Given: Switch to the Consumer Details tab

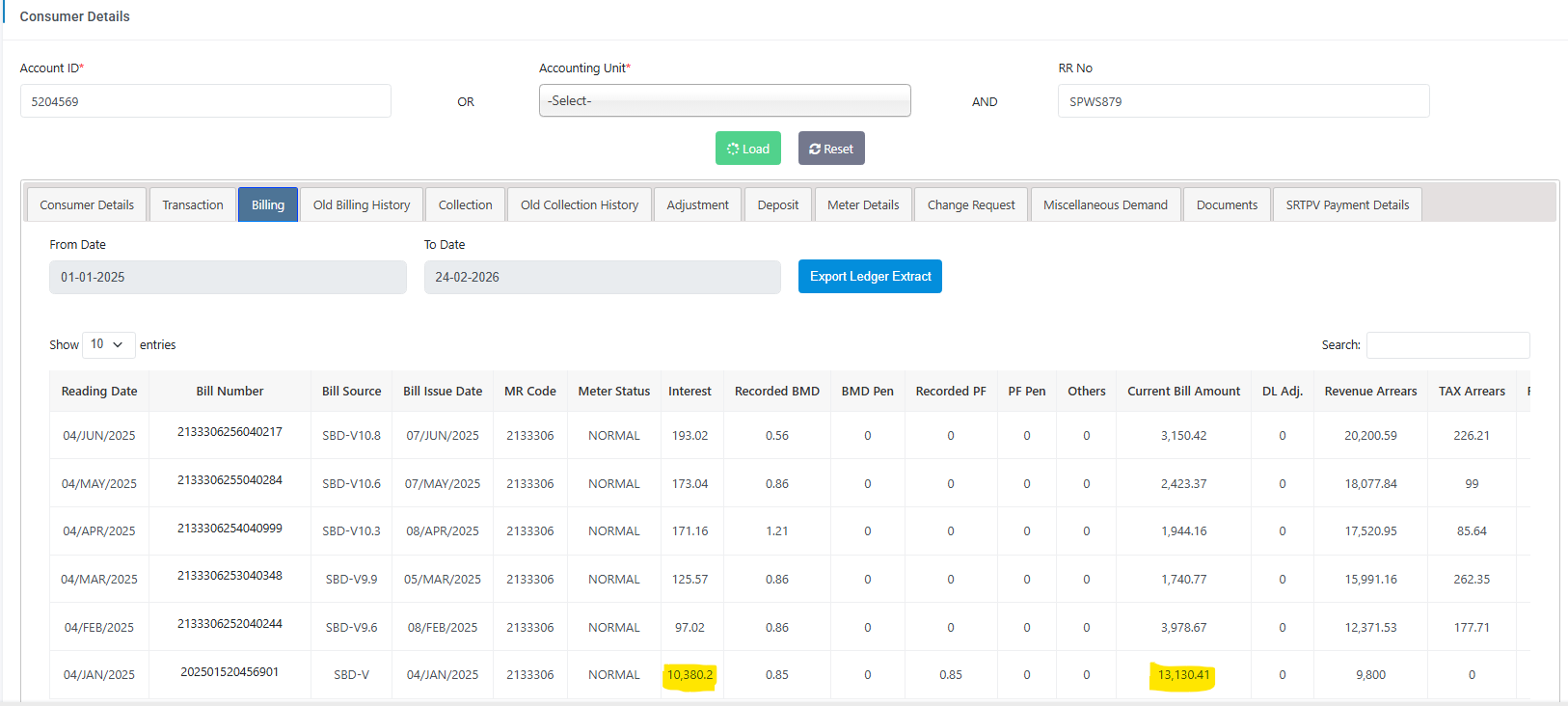Looking at the screenshot, I should tap(87, 204).
